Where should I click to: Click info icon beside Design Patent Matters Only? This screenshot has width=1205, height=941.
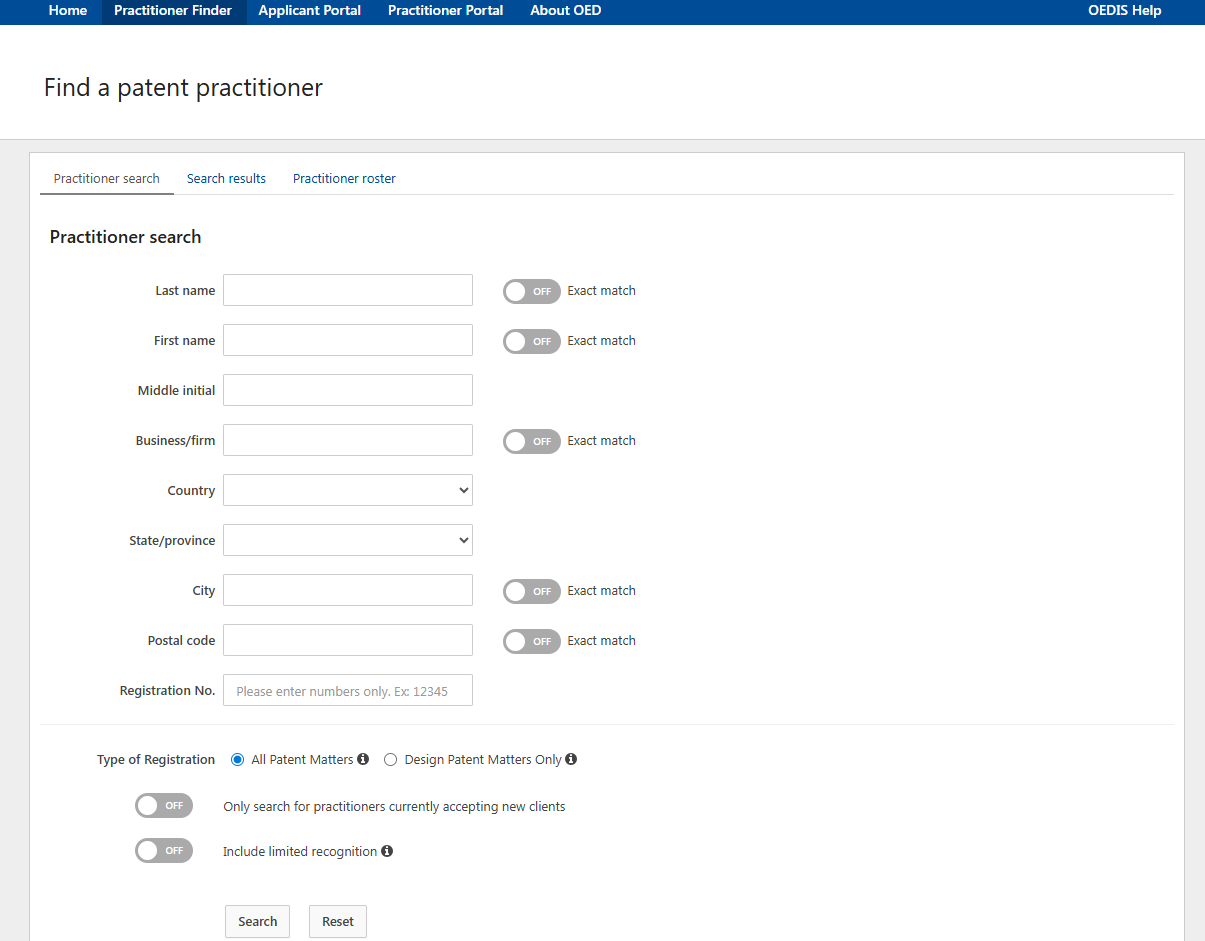point(571,759)
